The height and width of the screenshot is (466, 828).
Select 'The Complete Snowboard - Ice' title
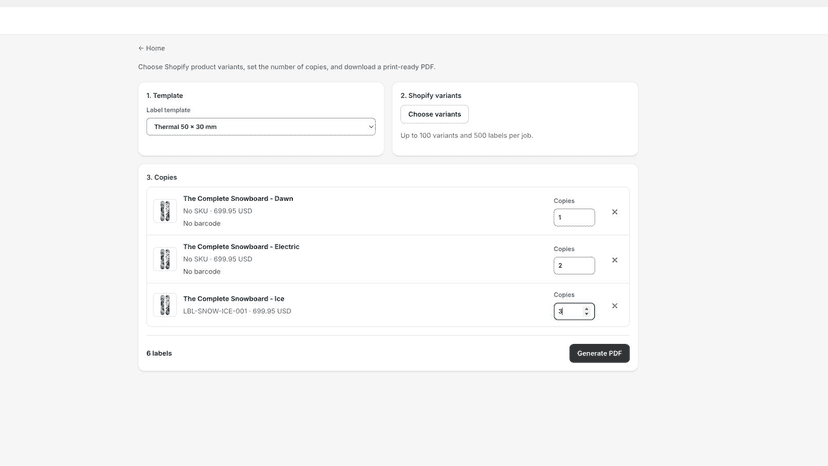pyautogui.click(x=234, y=299)
